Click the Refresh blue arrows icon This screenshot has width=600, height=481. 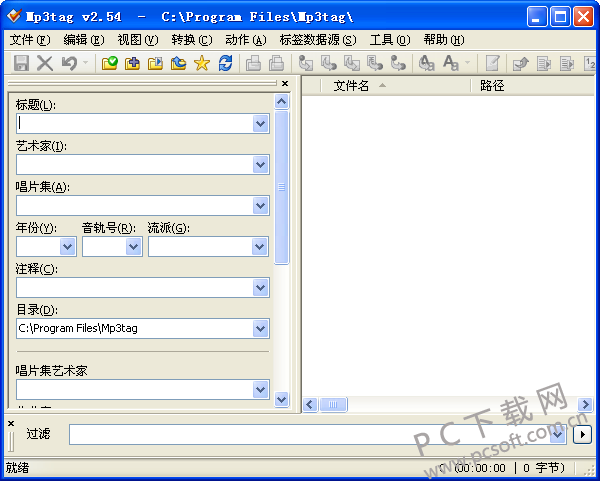(225, 63)
